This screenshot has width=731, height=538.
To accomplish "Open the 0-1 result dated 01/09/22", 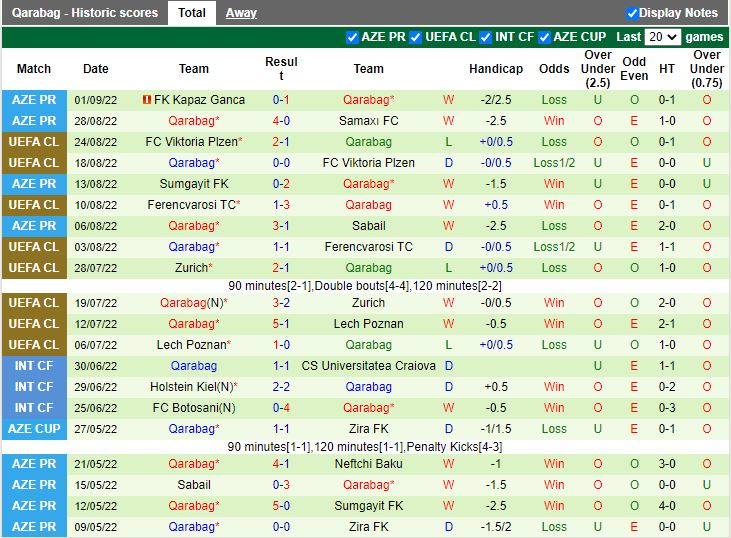I will coord(281,100).
